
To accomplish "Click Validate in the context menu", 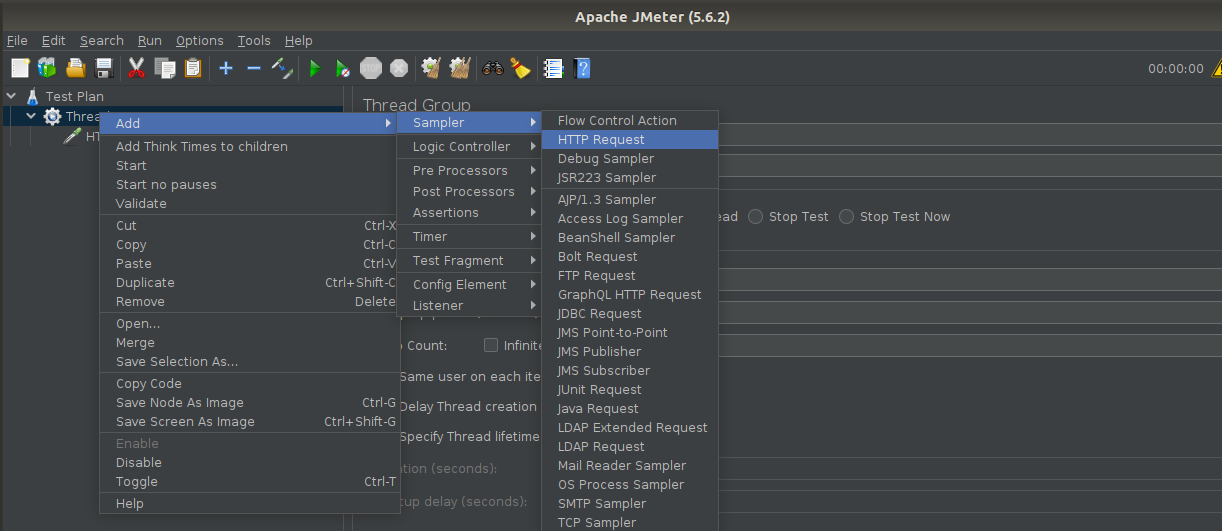I will tap(250, 203).
